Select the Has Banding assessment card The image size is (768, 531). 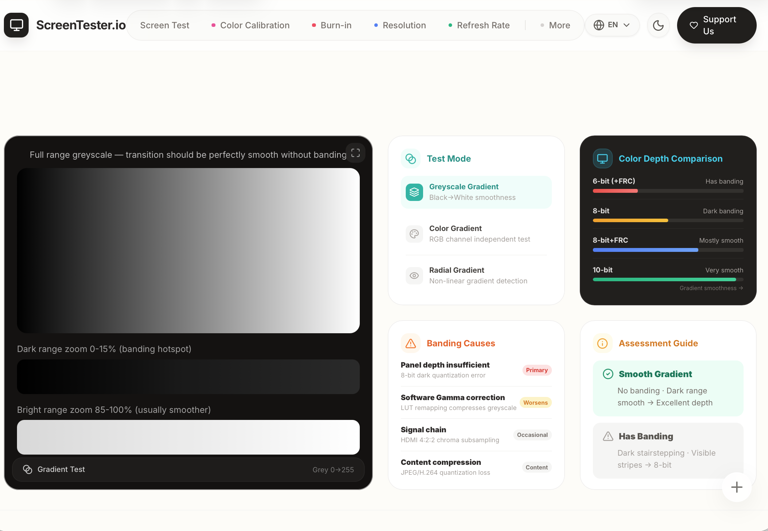coord(668,451)
